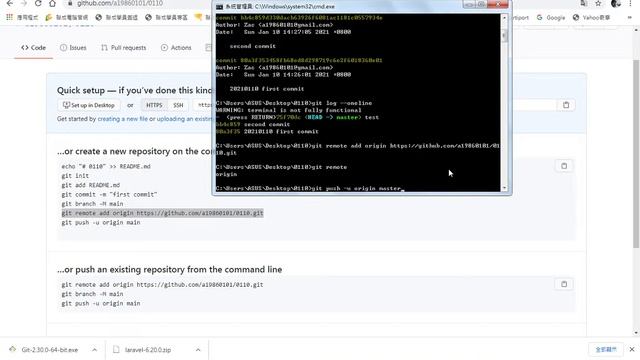Expand options for Git-2.30.0-64-bit.exe download

[x=94, y=350]
